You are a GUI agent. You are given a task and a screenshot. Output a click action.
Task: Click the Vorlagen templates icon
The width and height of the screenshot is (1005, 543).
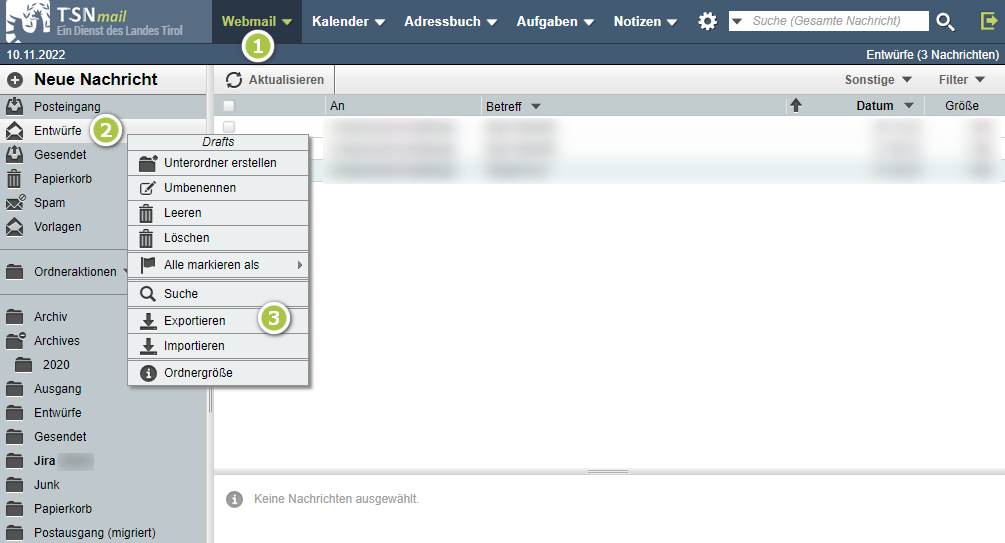coord(15,226)
